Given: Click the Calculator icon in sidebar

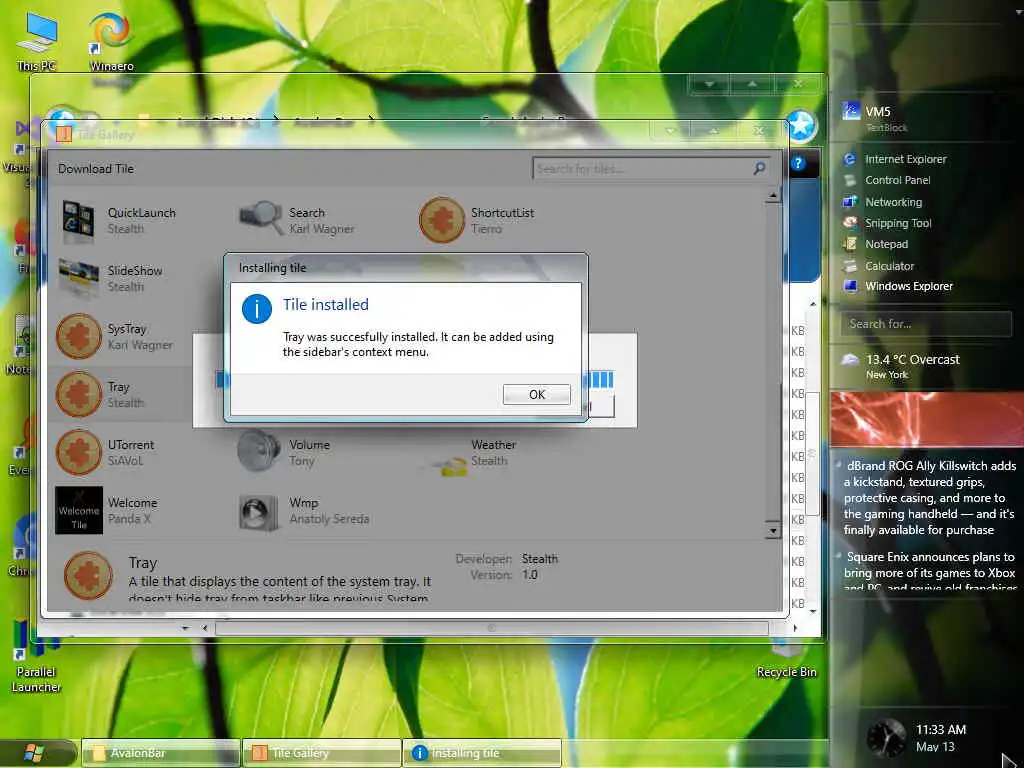Looking at the screenshot, I should click(850, 266).
